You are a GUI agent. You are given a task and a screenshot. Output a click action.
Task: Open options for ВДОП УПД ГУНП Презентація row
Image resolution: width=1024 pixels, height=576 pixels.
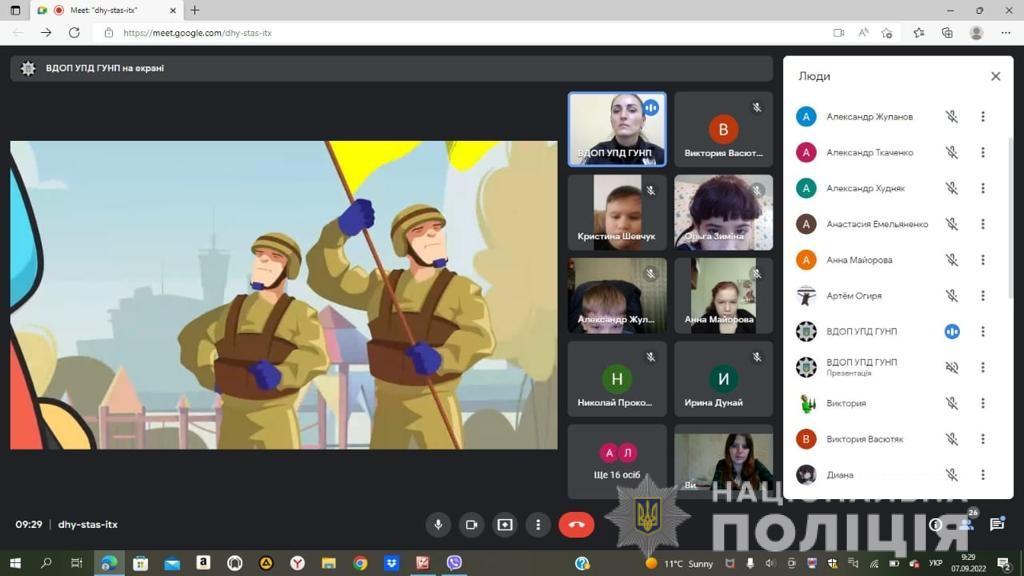[x=982, y=368]
